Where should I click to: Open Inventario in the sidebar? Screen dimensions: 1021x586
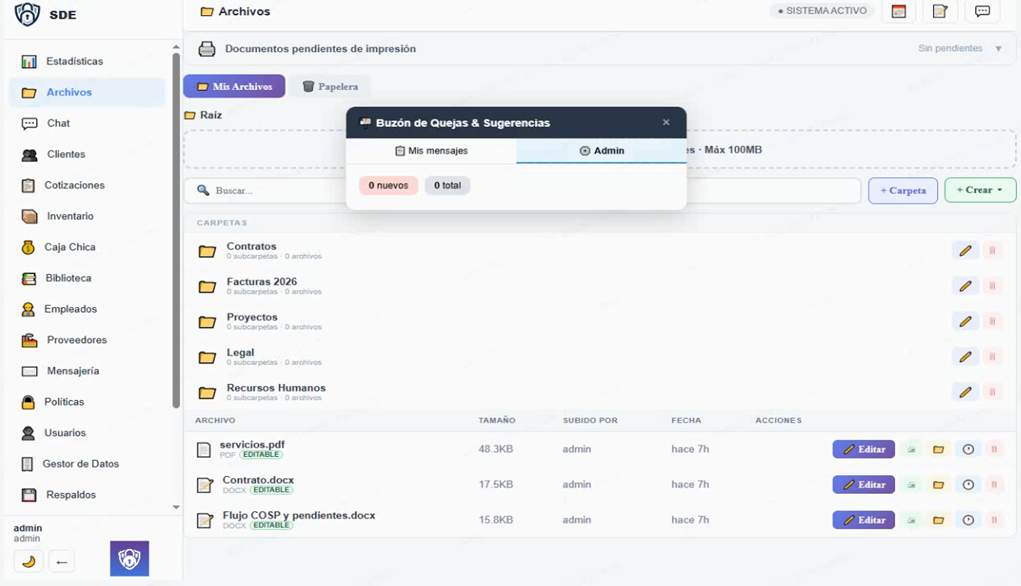pos(70,216)
